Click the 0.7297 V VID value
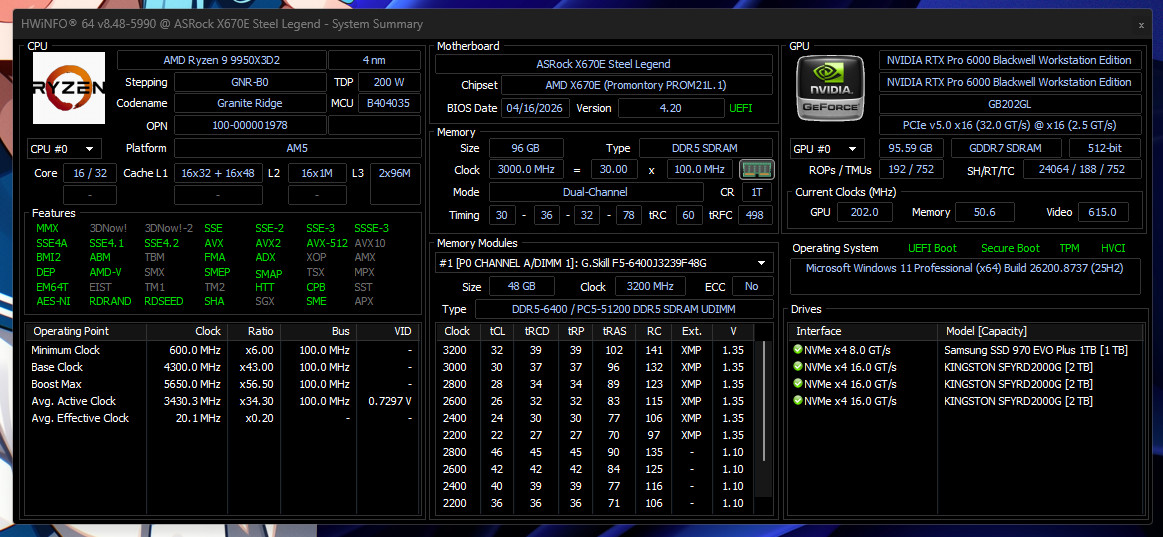The width and height of the screenshot is (1163, 537). (x=389, y=401)
